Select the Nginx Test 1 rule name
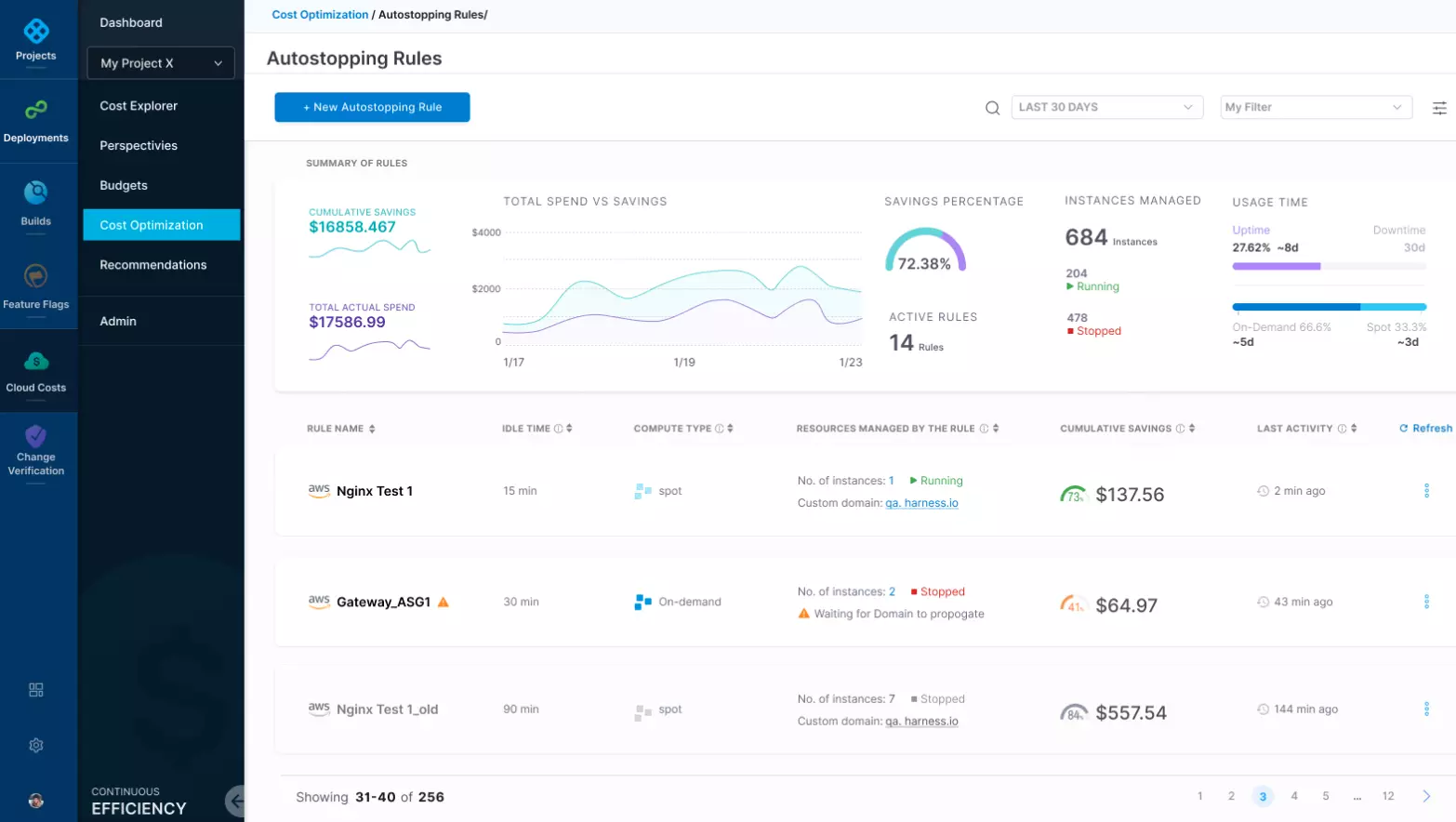1456x822 pixels. 374,491
